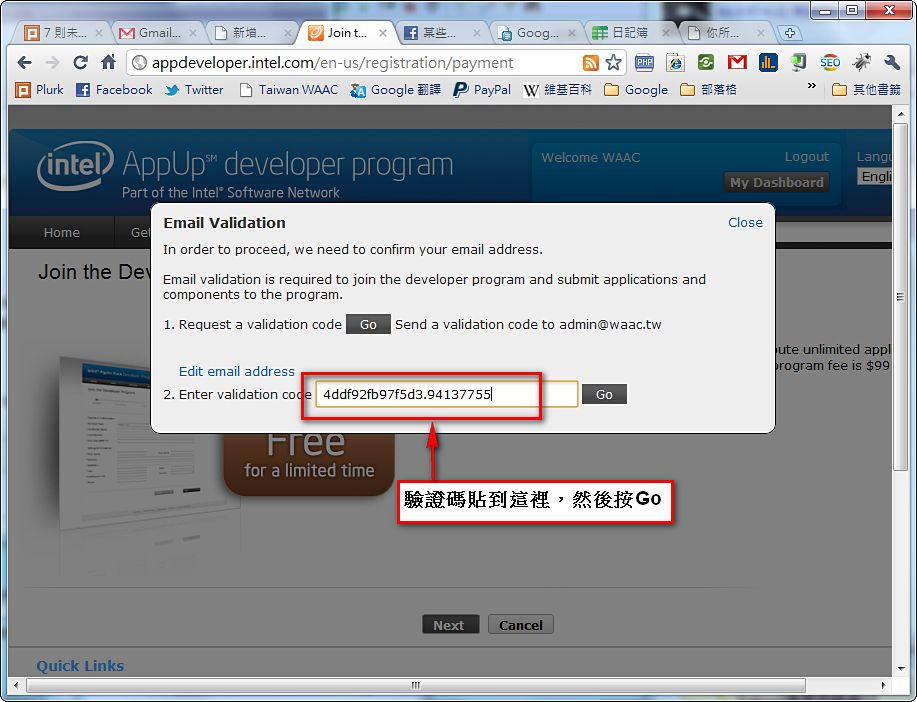The height and width of the screenshot is (702, 917).
Task: Click the IE Tab extension icon
Action: 675,62
